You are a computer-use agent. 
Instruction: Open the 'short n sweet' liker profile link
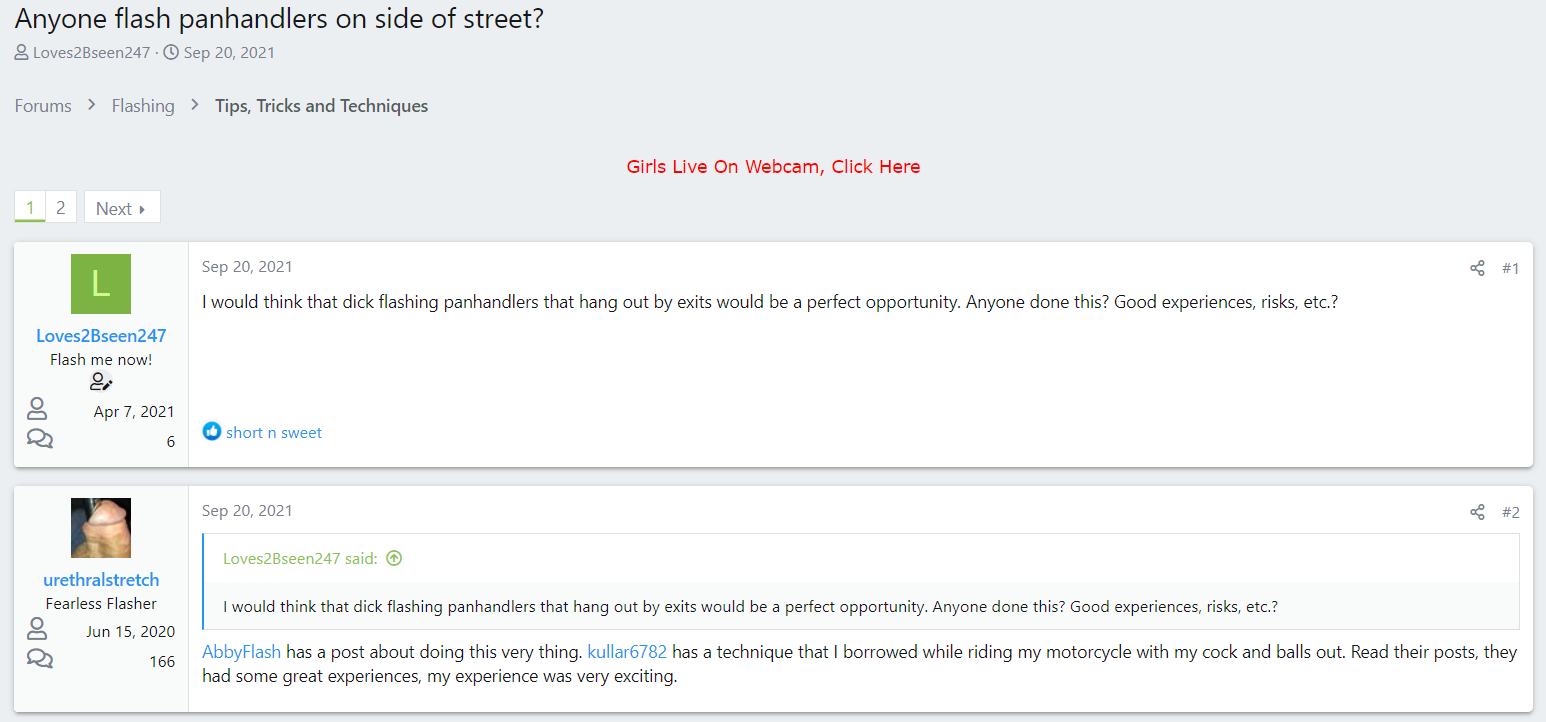point(274,432)
